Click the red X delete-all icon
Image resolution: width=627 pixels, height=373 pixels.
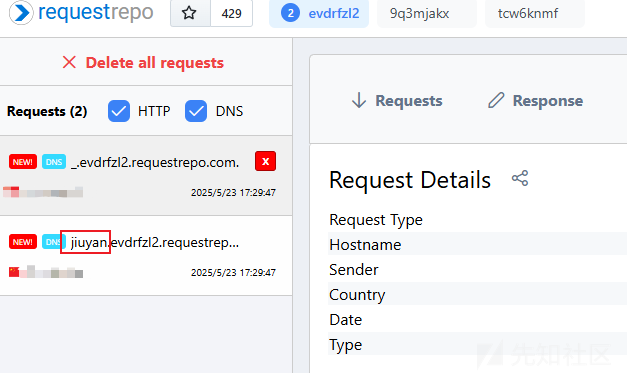click(x=69, y=62)
